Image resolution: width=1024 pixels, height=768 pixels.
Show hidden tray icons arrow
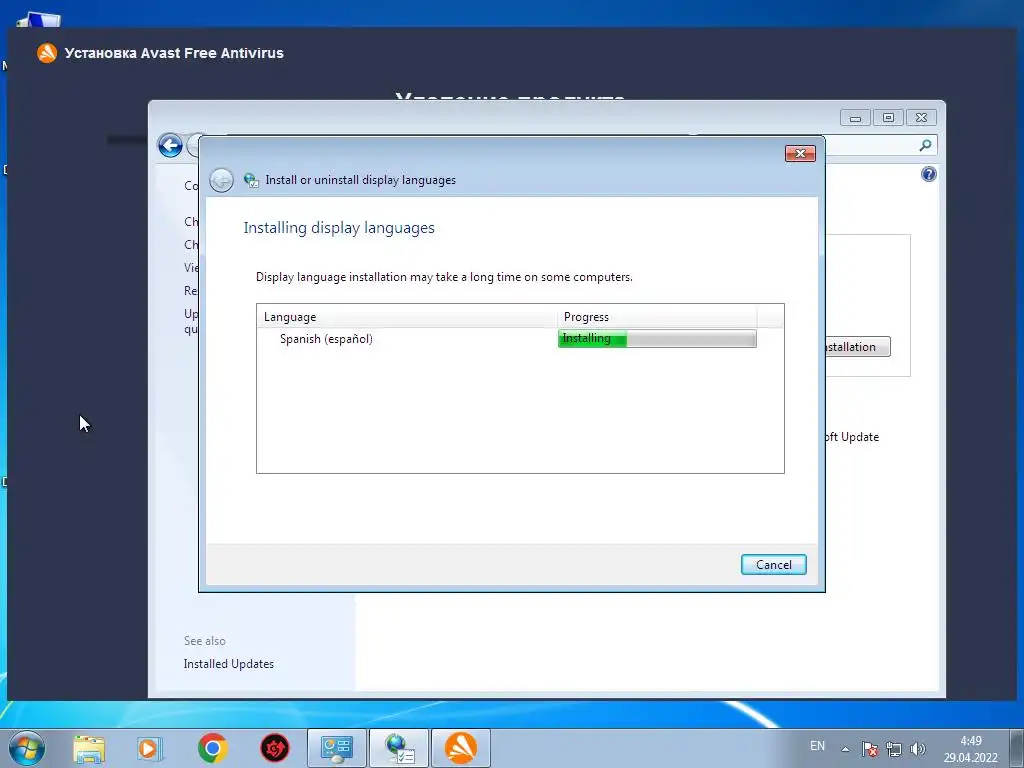(845, 749)
